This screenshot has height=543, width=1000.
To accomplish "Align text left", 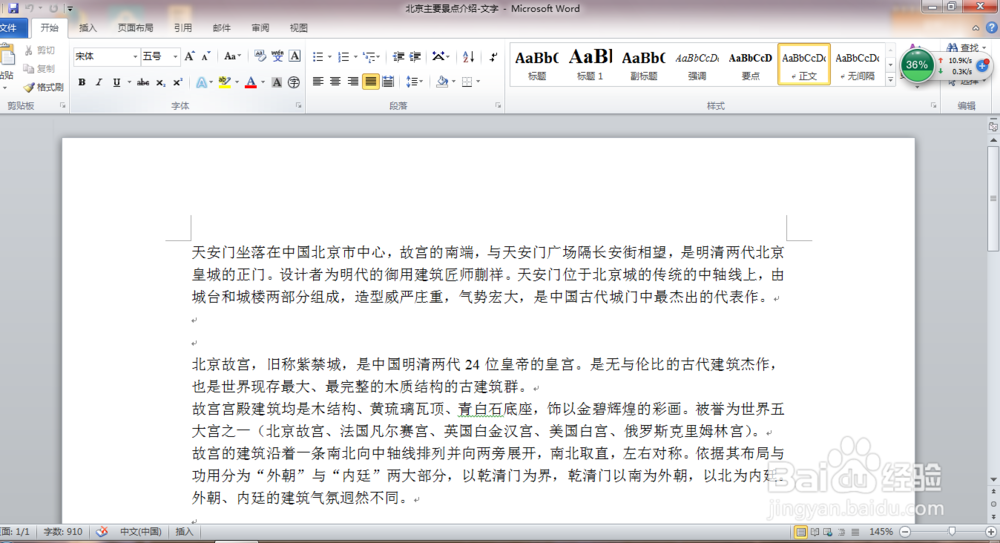I will [318, 82].
